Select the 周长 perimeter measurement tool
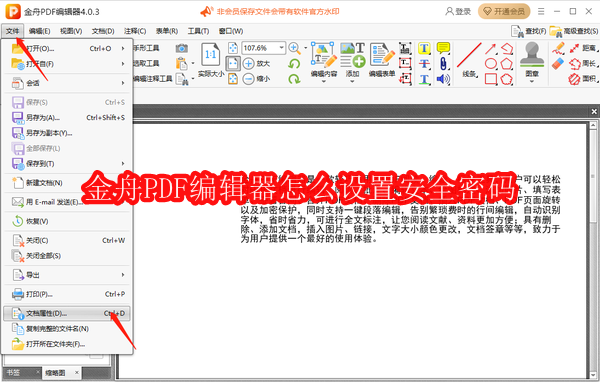This screenshot has width=600, height=382. (x=583, y=64)
